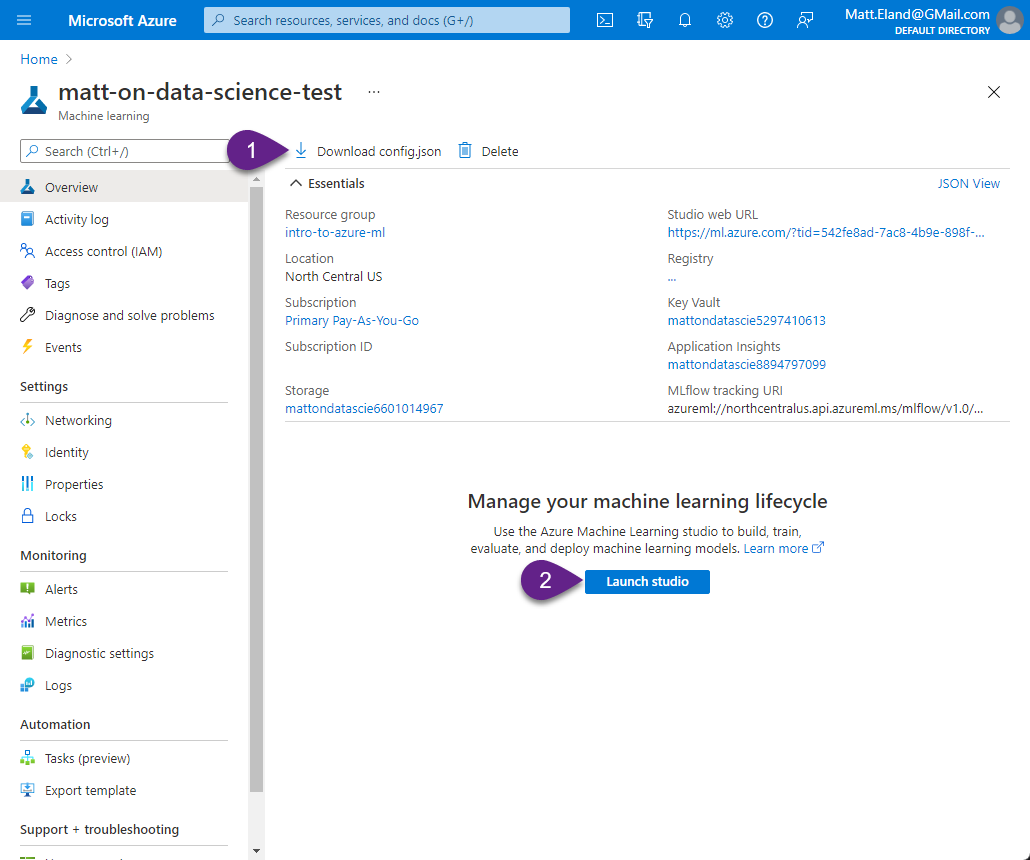Open the Studio web URL link
This screenshot has width=1030, height=860.
click(826, 233)
